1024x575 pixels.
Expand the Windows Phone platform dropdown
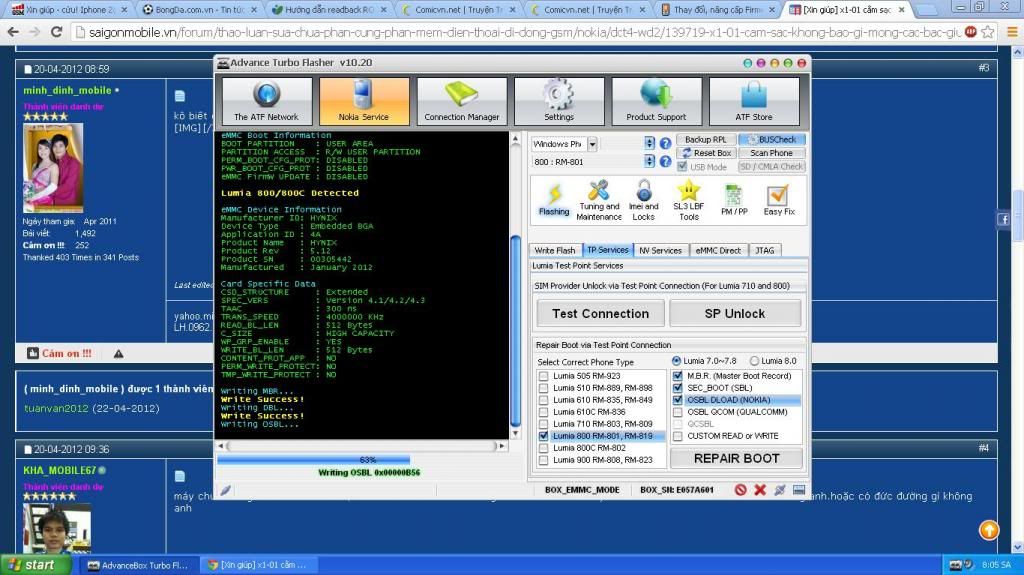click(x=592, y=144)
